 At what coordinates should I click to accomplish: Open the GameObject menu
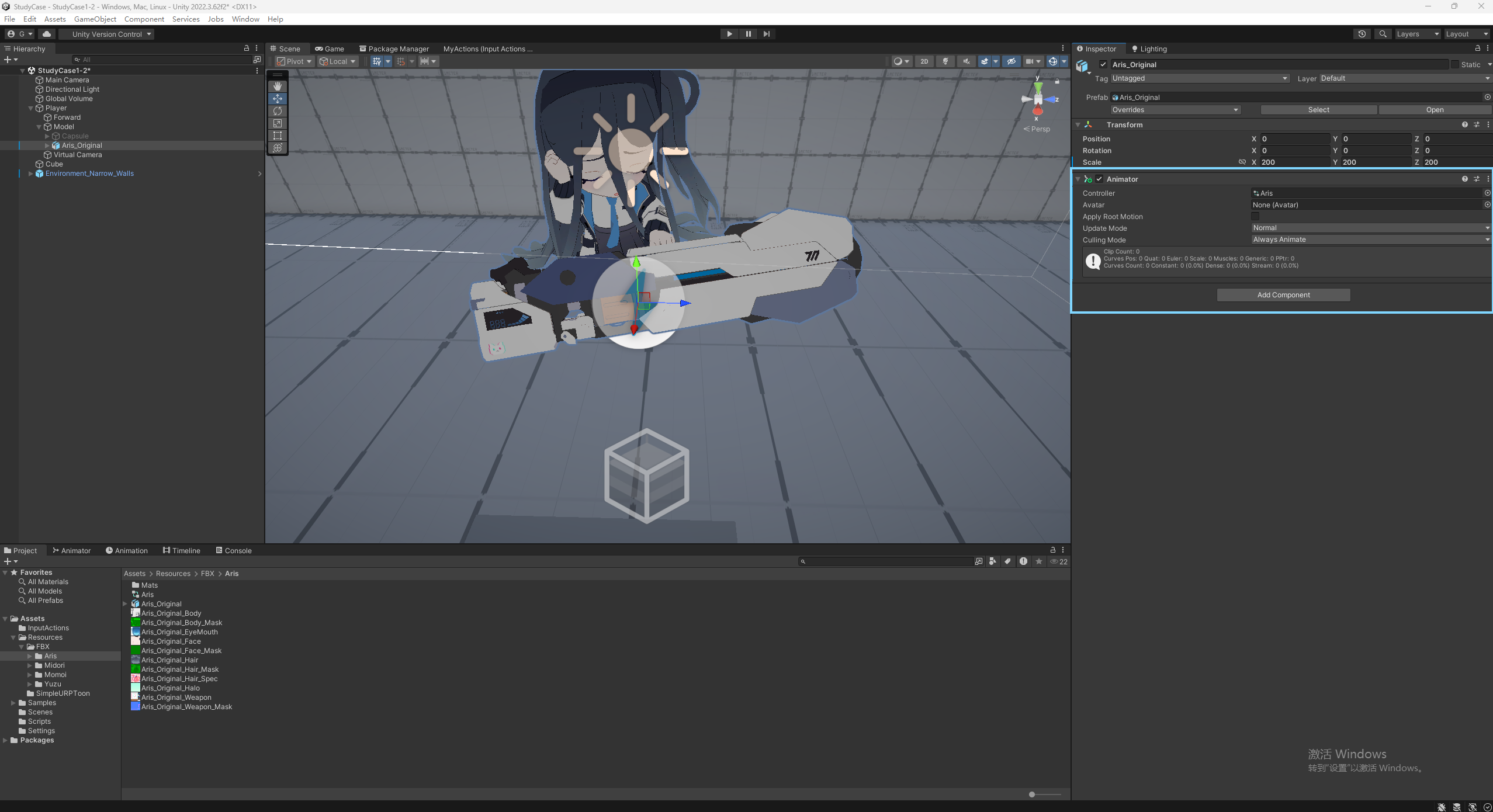(95, 19)
